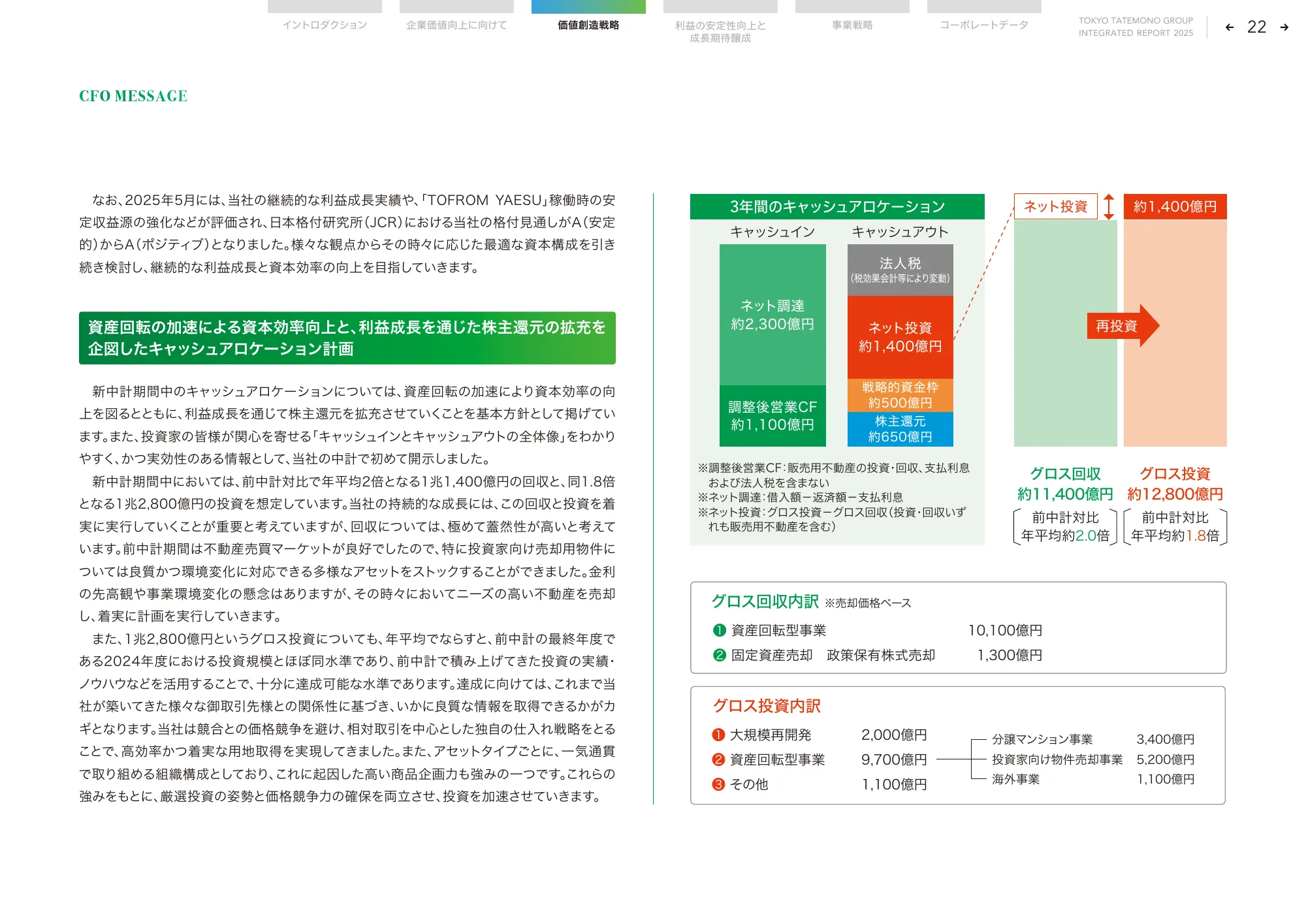Image resolution: width=1306 pixels, height=924 pixels.
Task: Click the red 再投資 arrow icon
Action: pyautogui.click(x=1123, y=325)
